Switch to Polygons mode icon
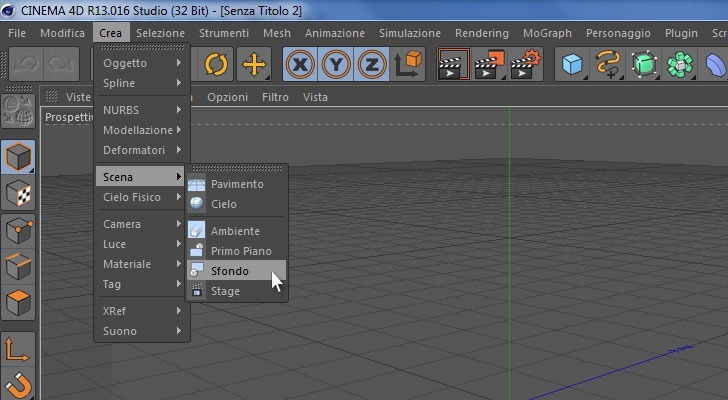Screen dimensions: 728x400 18,302
